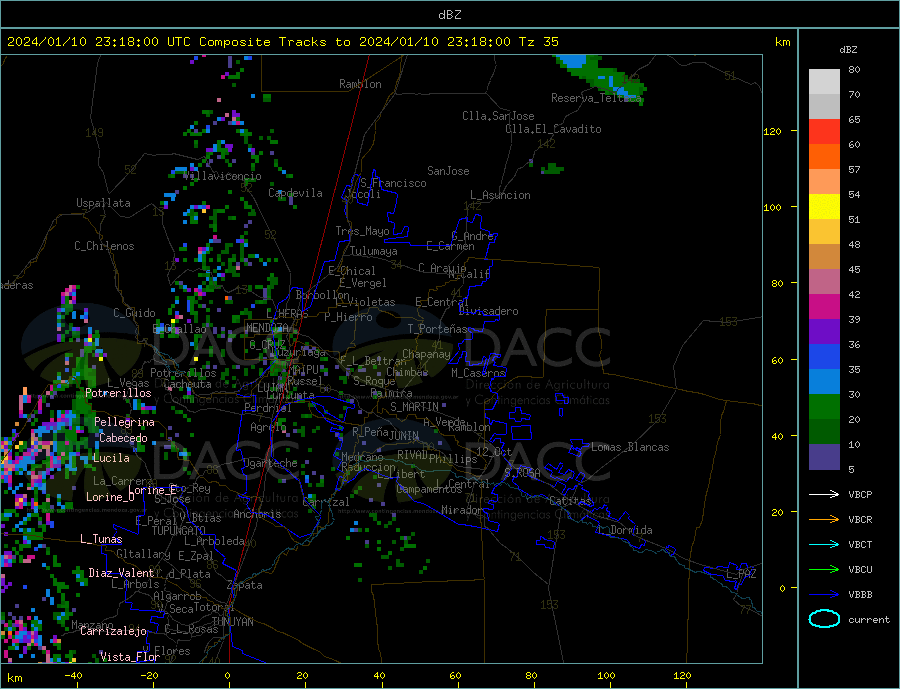This screenshot has width=900, height=689.
Task: Click the 'Diaz_Valent' place label
Action: tap(121, 574)
